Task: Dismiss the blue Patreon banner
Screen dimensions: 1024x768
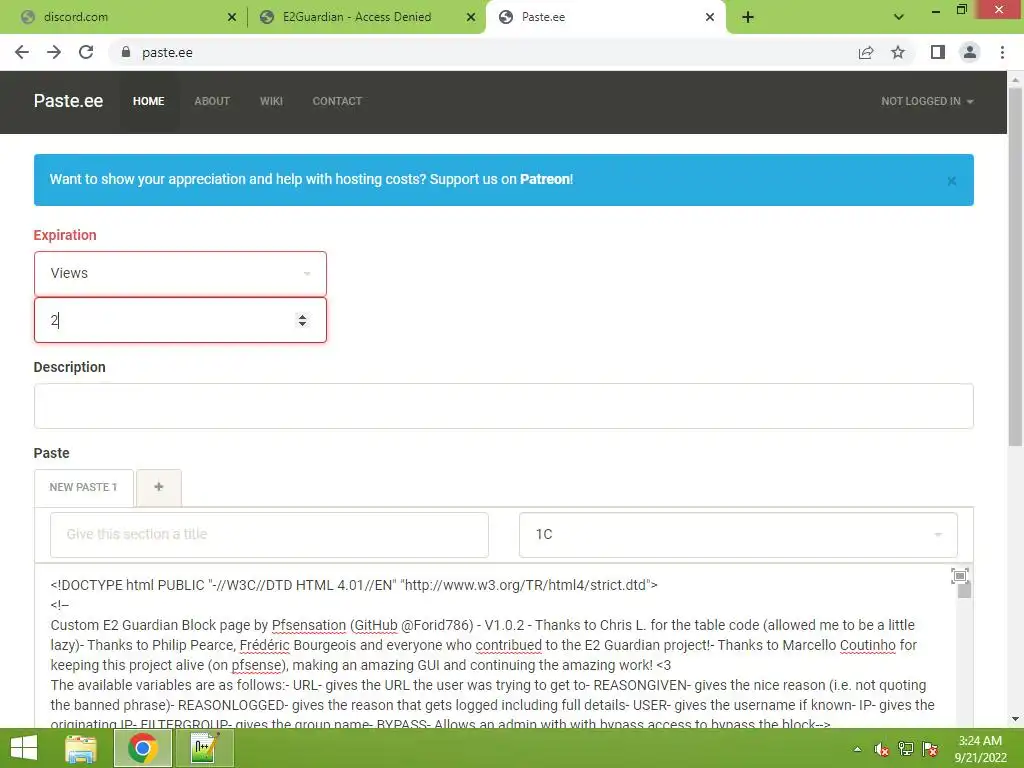Action: (952, 181)
